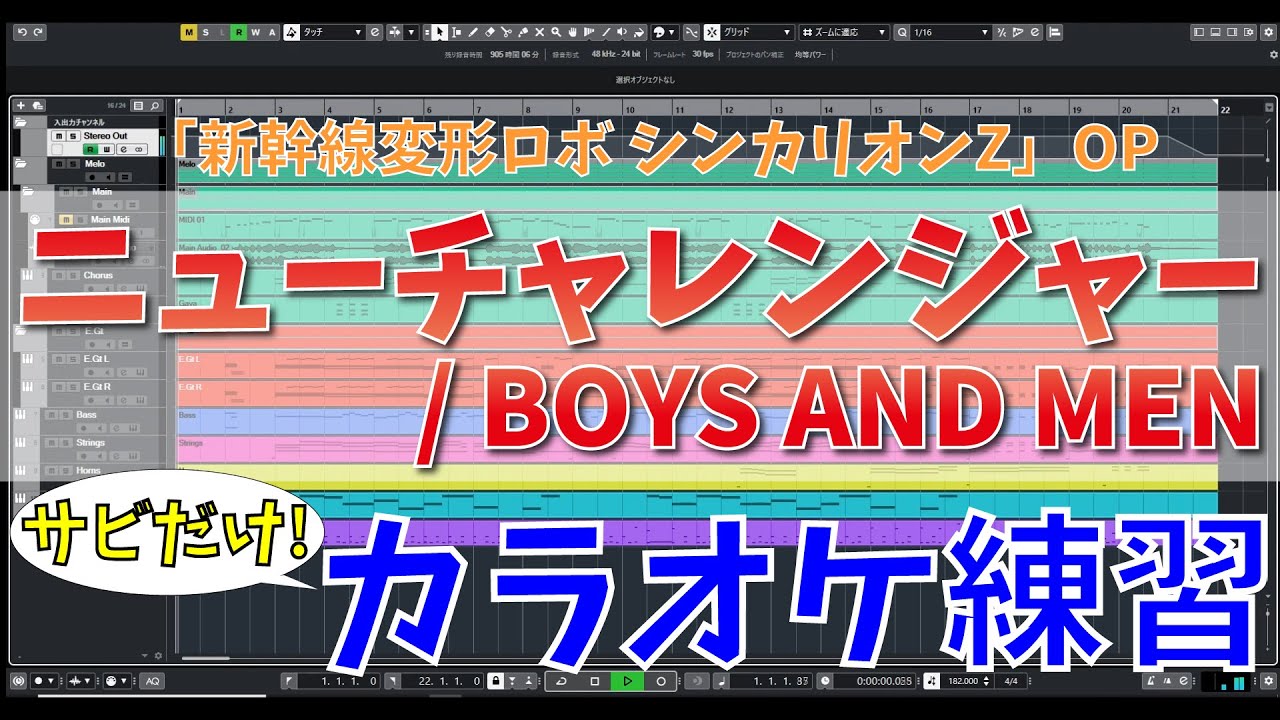Click the Stop transport button
The image size is (1280, 720).
594,681
